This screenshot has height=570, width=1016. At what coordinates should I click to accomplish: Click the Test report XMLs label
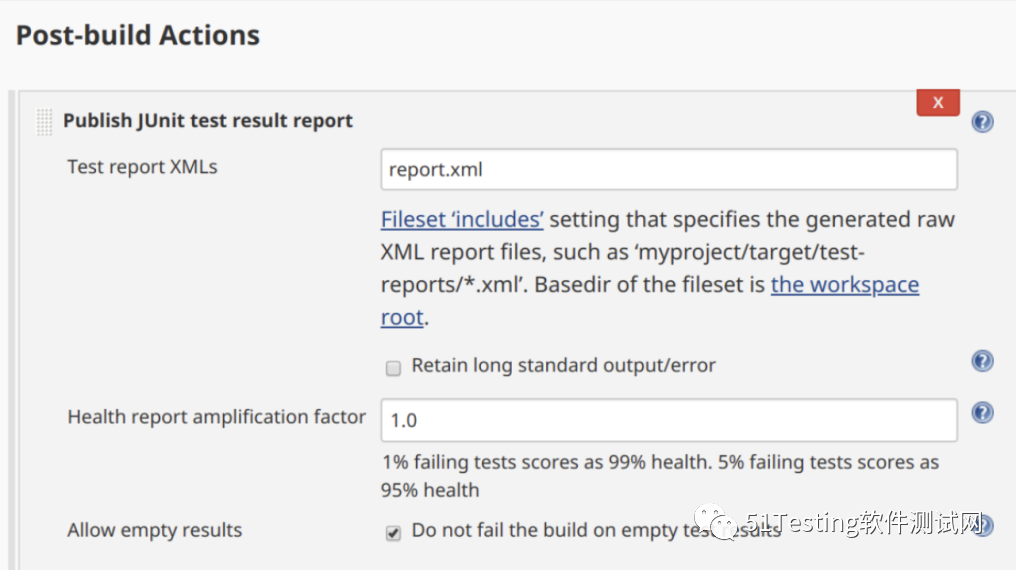pyautogui.click(x=142, y=167)
